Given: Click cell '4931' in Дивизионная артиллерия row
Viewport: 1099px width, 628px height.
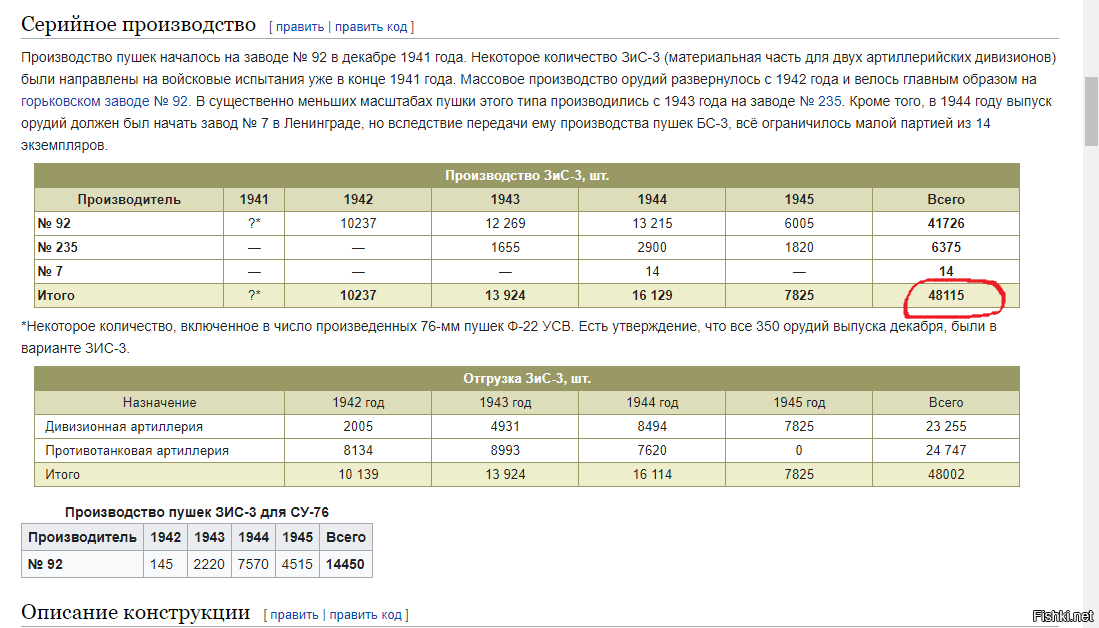Looking at the screenshot, I should [505, 427].
